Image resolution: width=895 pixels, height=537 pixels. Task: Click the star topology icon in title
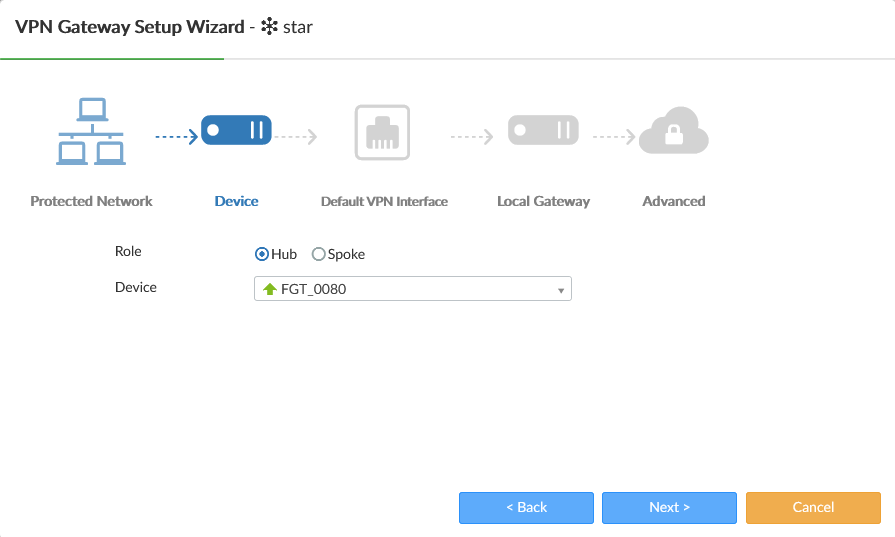(268, 27)
